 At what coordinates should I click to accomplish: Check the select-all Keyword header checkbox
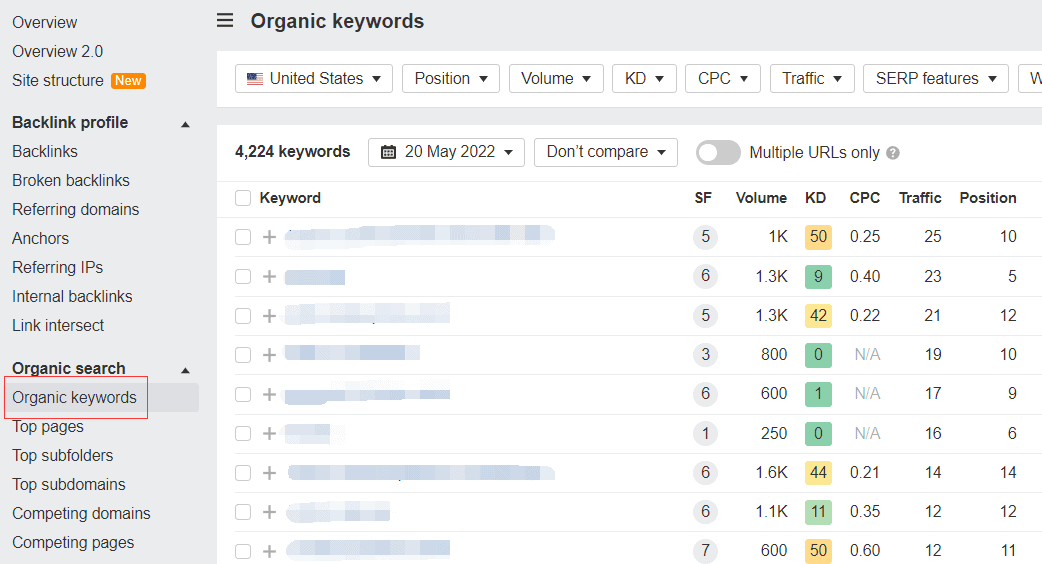(243, 198)
